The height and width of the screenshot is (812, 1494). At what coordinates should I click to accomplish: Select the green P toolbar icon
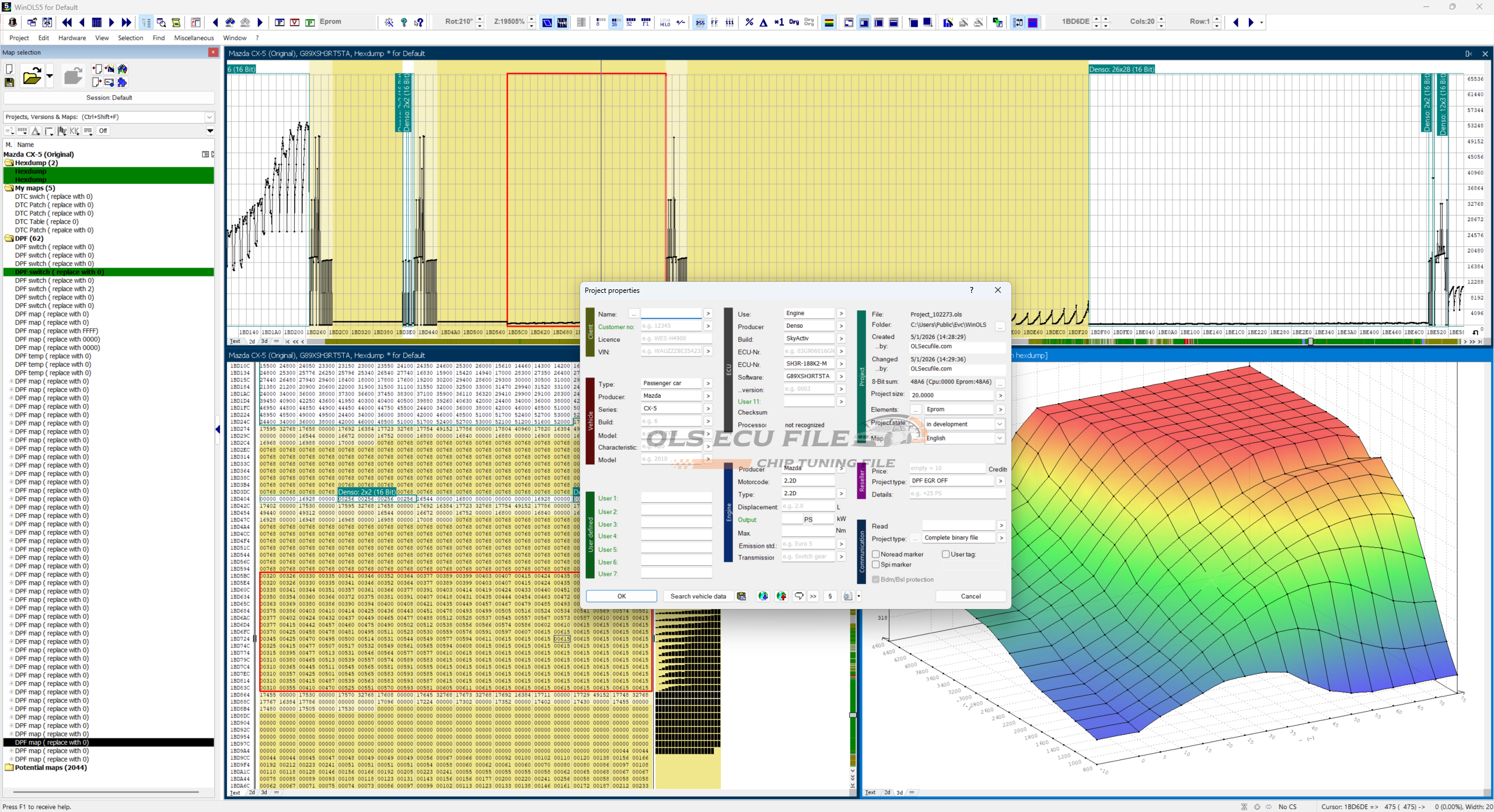tap(310, 22)
